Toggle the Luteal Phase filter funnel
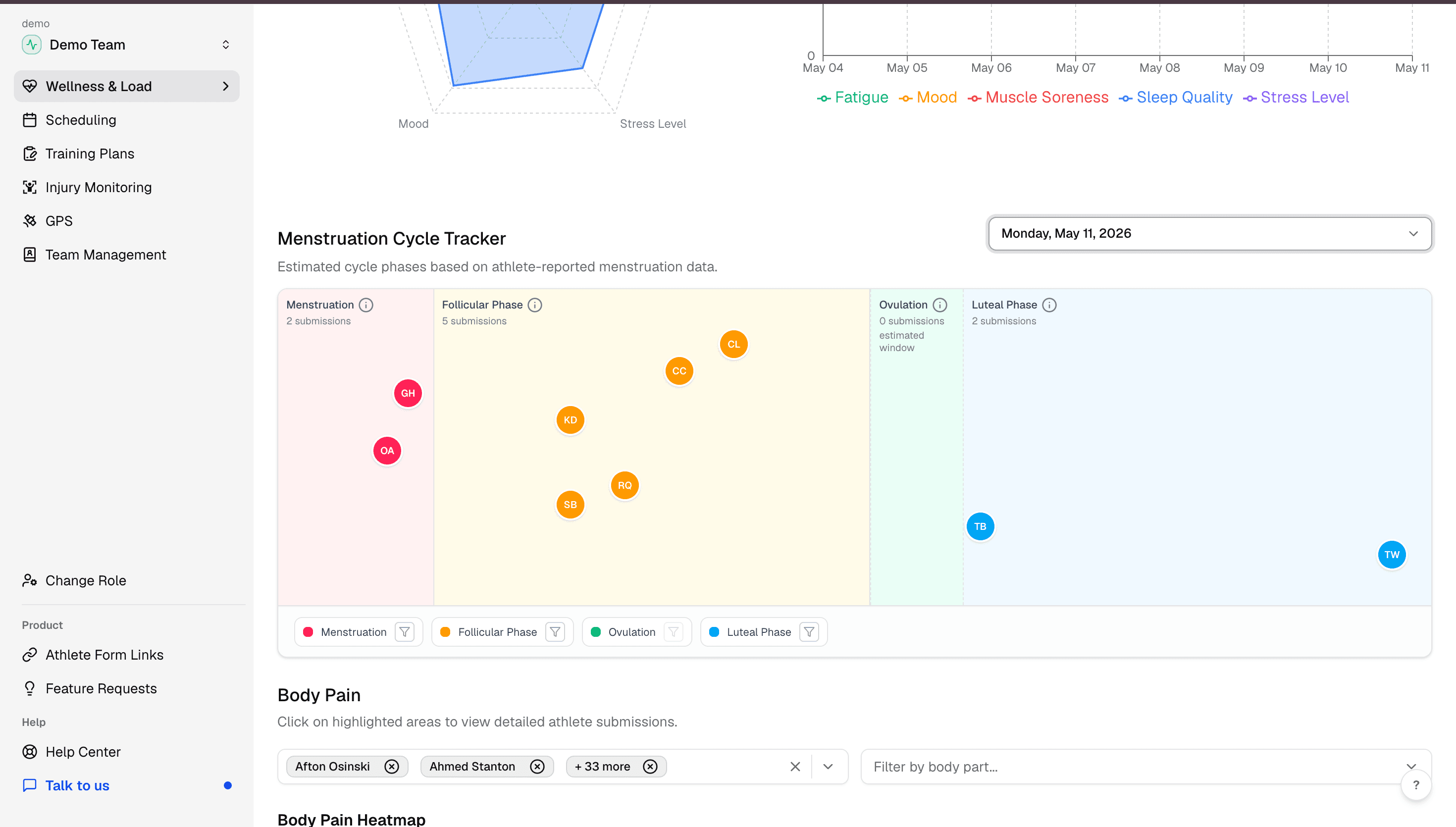The image size is (1456, 827). 809,632
